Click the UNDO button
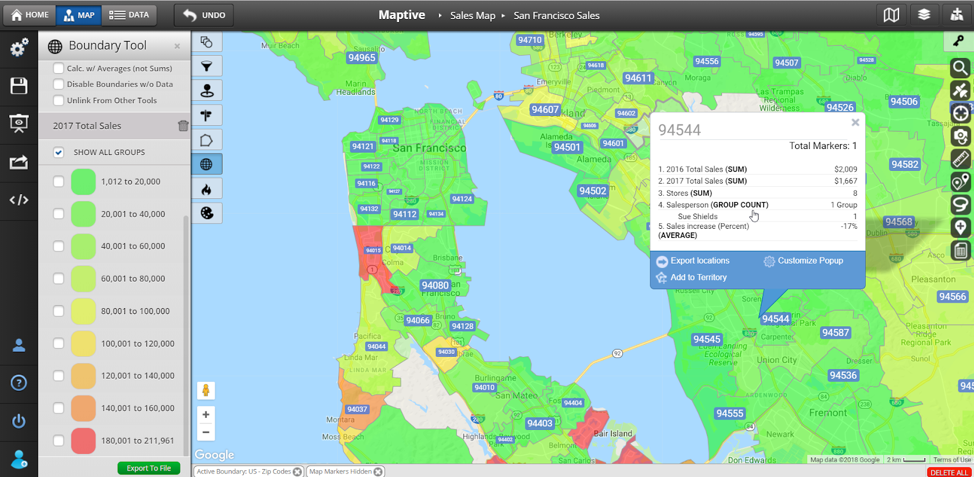 coord(204,15)
